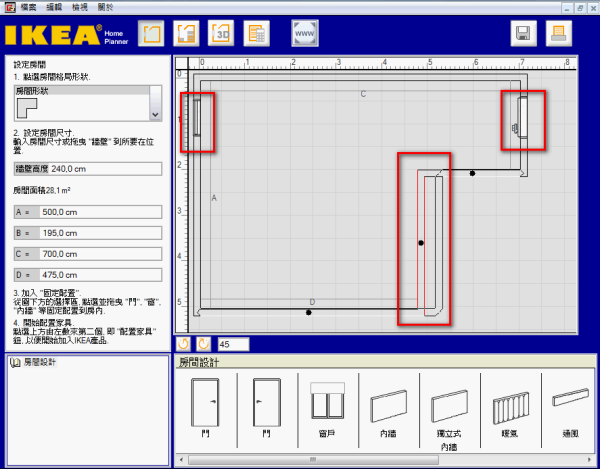Select the 房間設計 tree item in left panel
Viewport: 600px width, 469px height.
pyautogui.click(x=39, y=362)
